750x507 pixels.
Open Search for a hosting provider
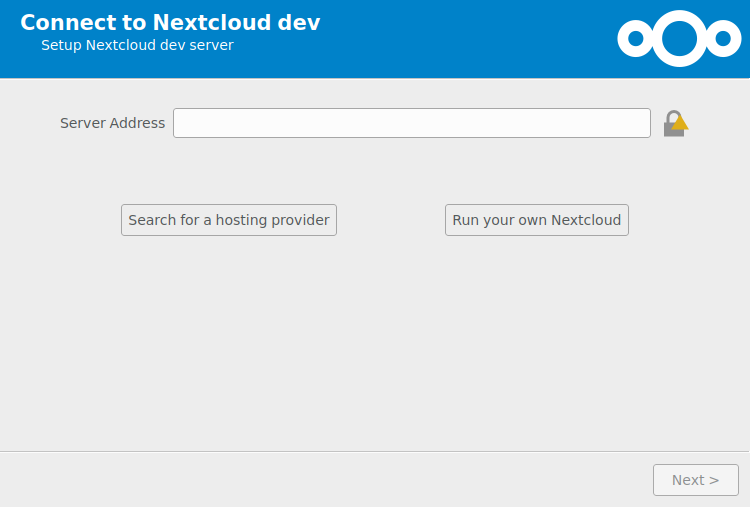click(229, 220)
